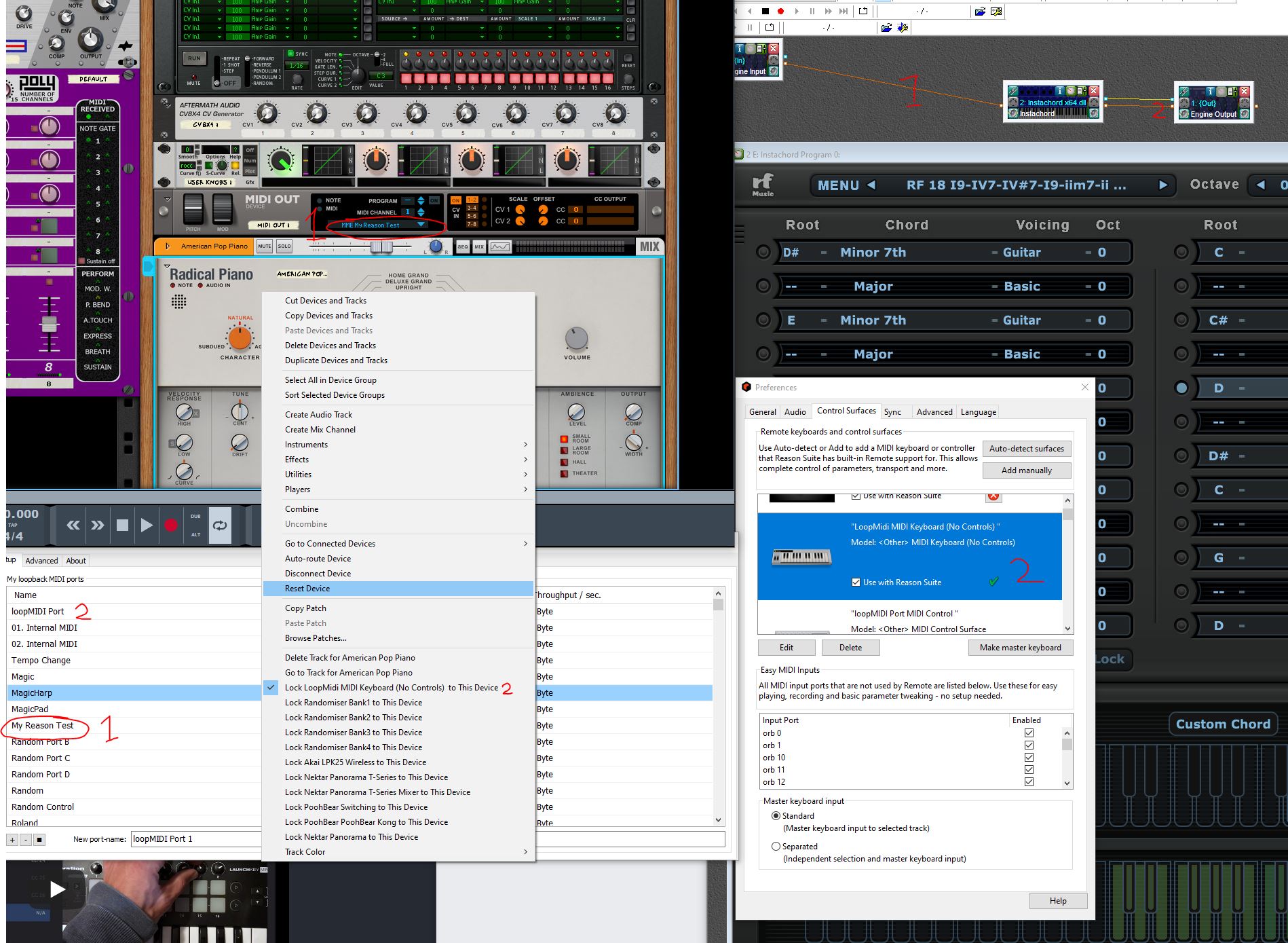Choose Reset Device from the context menu
This screenshot has width=1288, height=943.
[x=398, y=589]
